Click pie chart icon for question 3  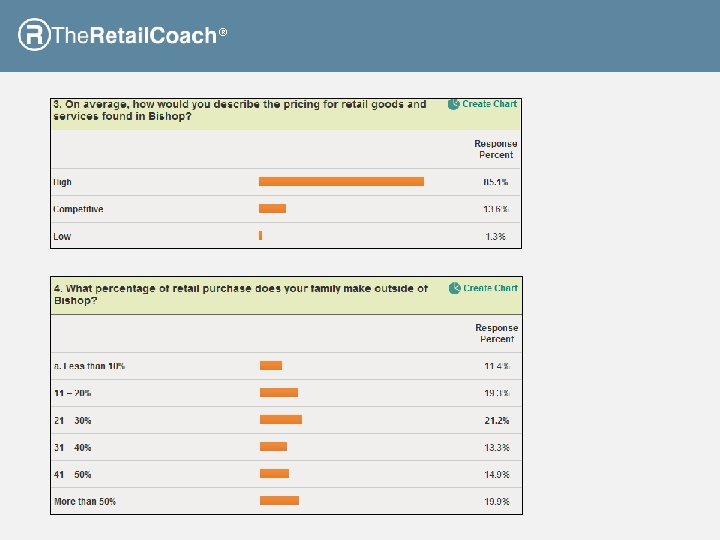(x=454, y=104)
